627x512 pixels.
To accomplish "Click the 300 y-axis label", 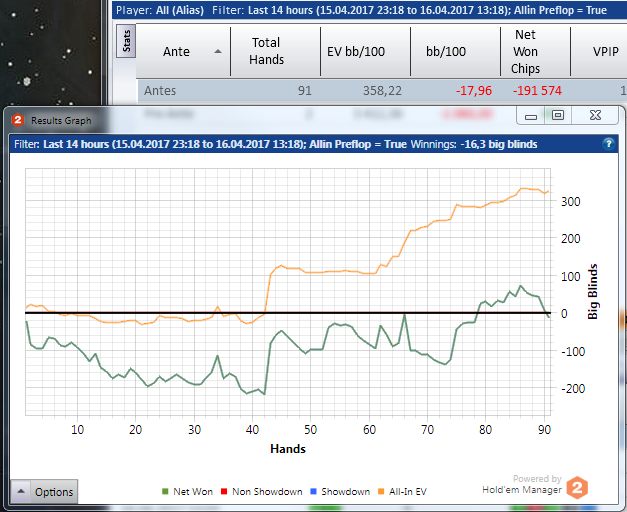I will click(571, 202).
